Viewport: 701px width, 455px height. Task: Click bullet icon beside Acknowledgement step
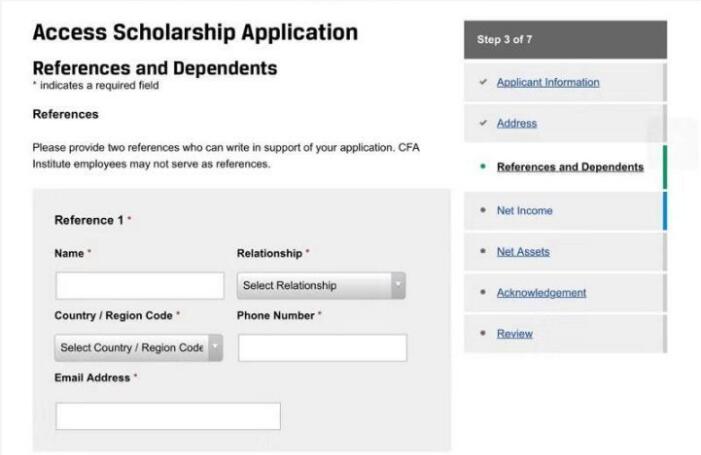click(x=483, y=293)
